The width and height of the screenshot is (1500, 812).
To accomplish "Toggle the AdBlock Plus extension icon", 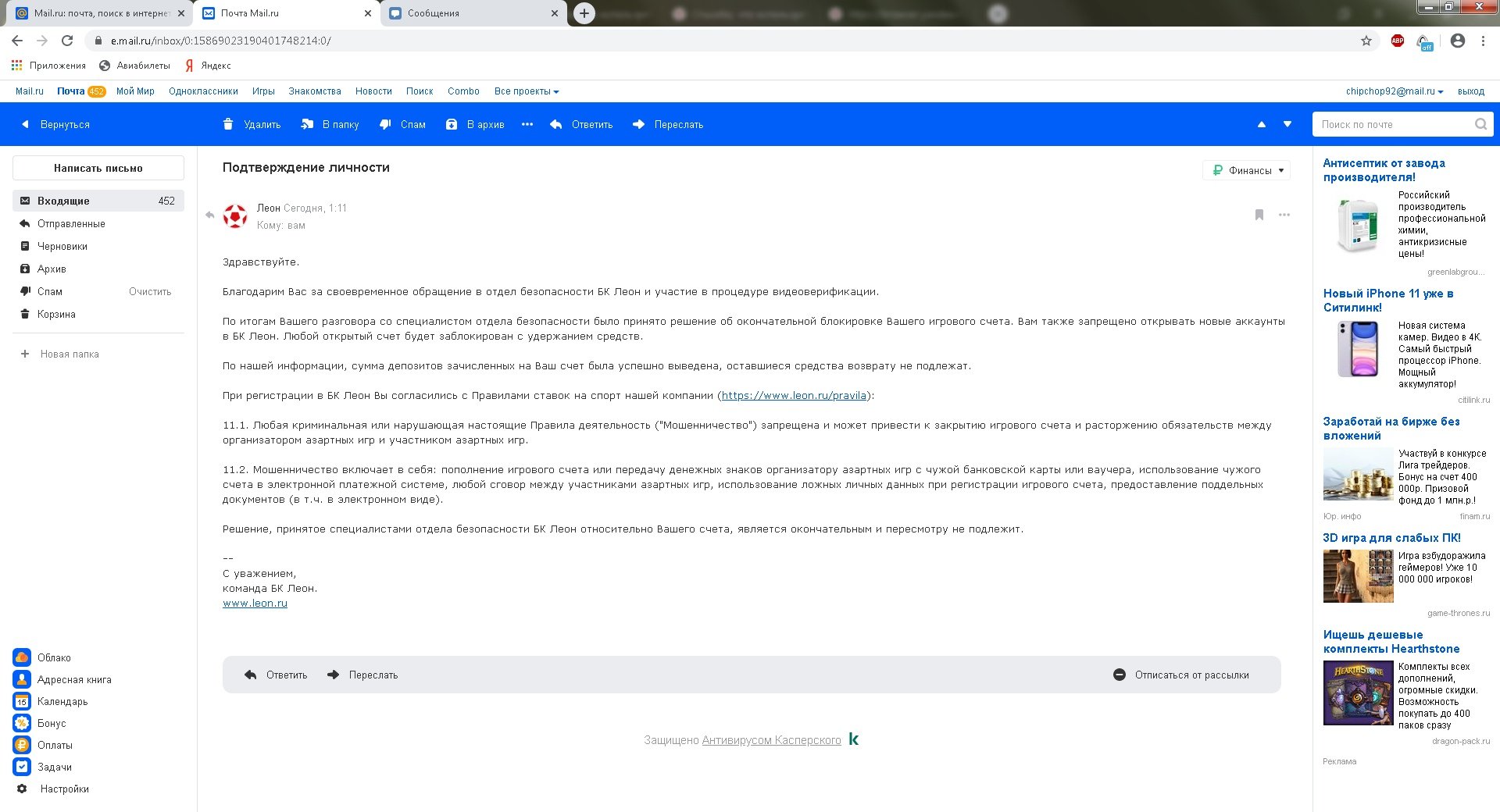I will pos(1398,41).
